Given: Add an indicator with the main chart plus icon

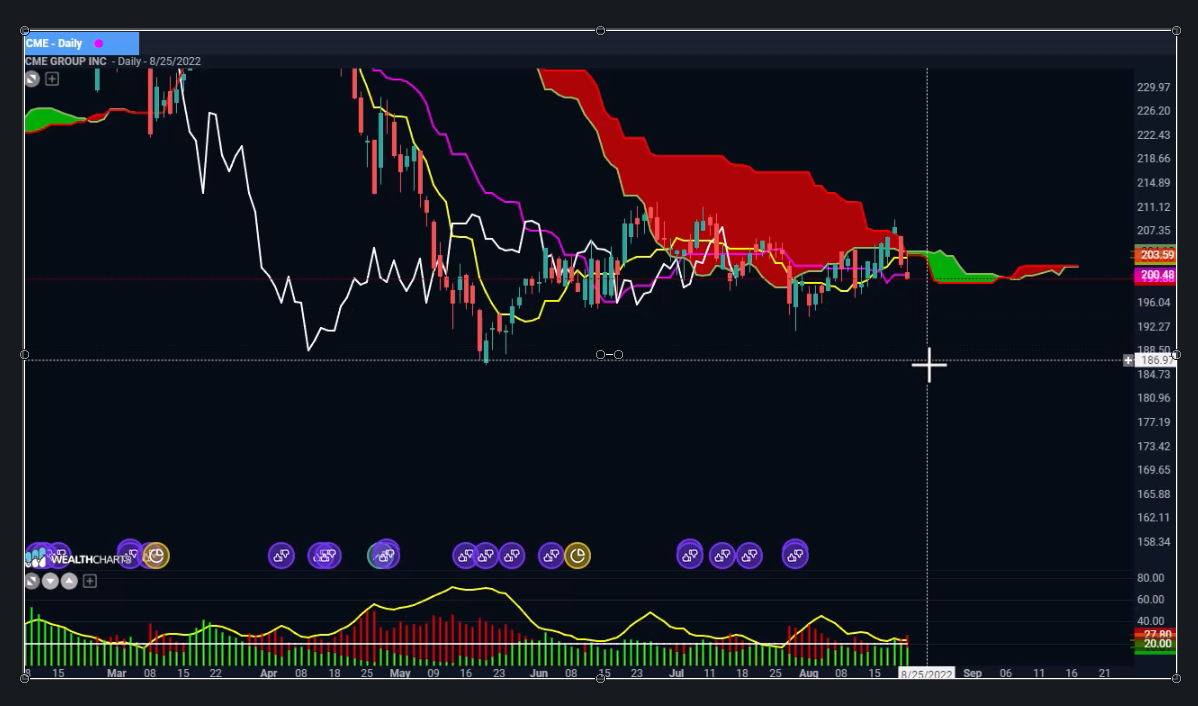Looking at the screenshot, I should (52, 79).
